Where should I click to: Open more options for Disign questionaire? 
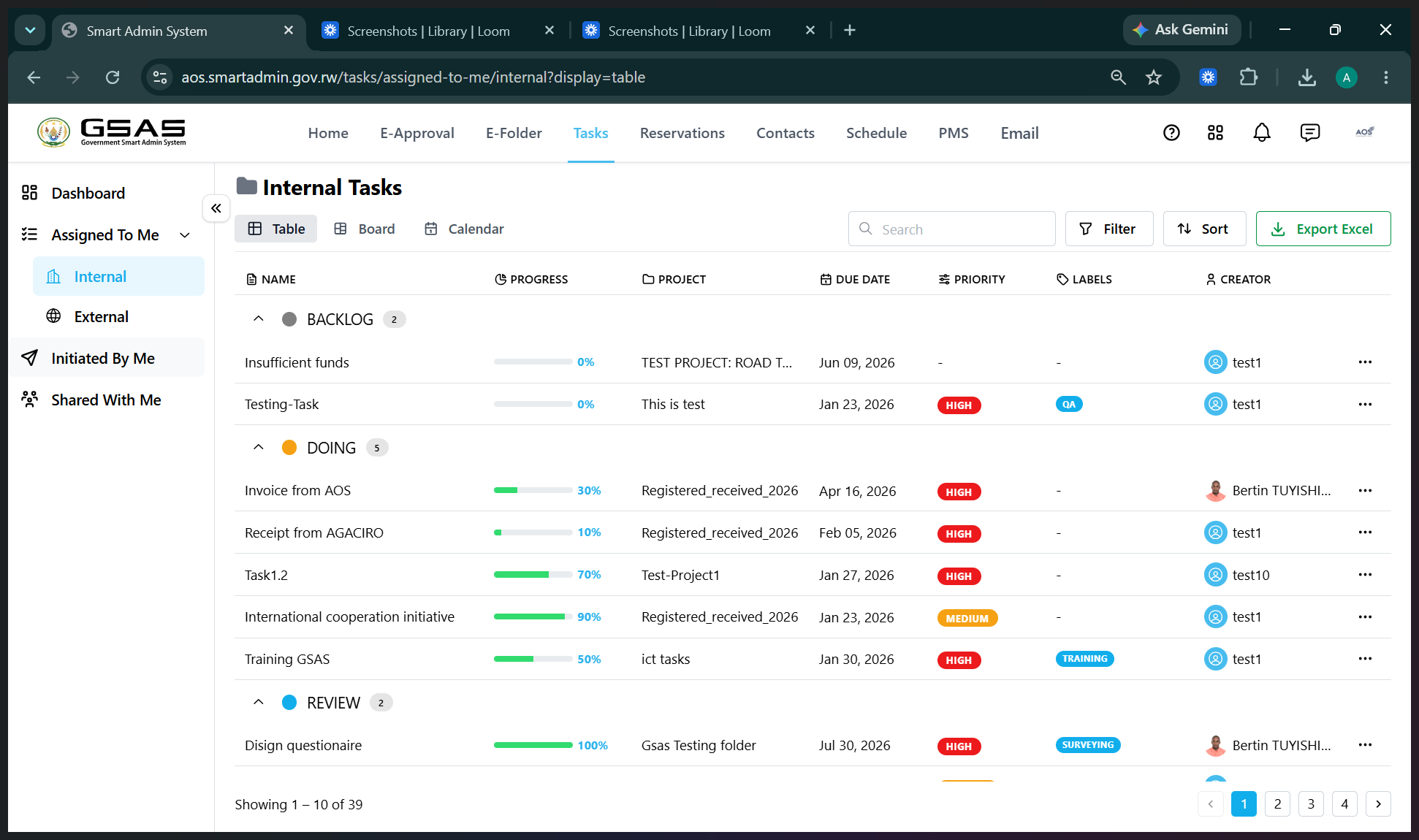pos(1365,745)
